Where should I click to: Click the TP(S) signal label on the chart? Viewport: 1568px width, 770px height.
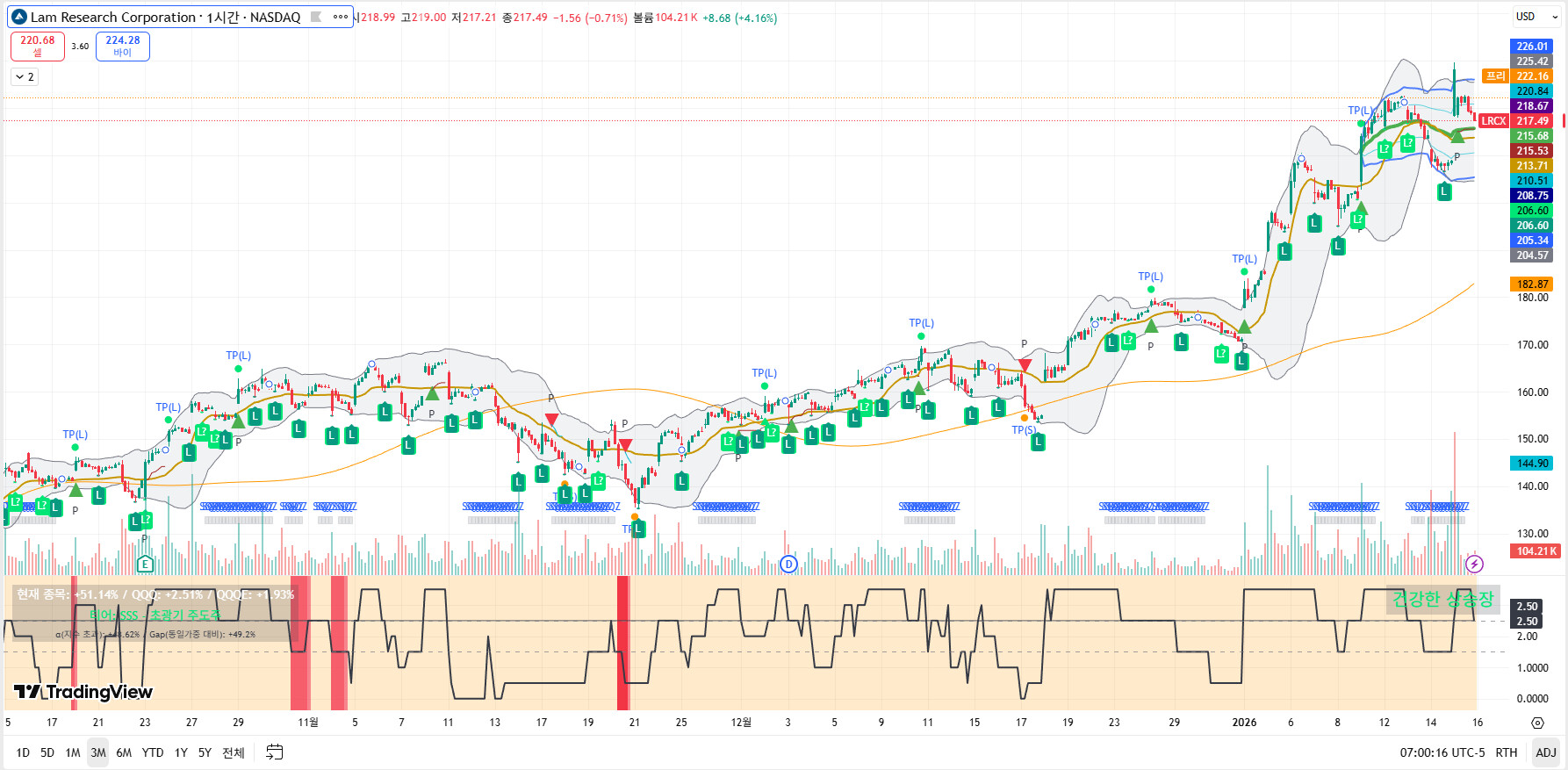click(1024, 430)
